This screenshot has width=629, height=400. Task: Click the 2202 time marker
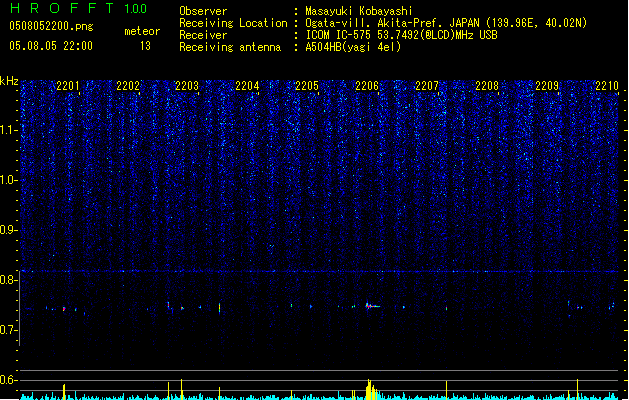[x=128, y=86]
